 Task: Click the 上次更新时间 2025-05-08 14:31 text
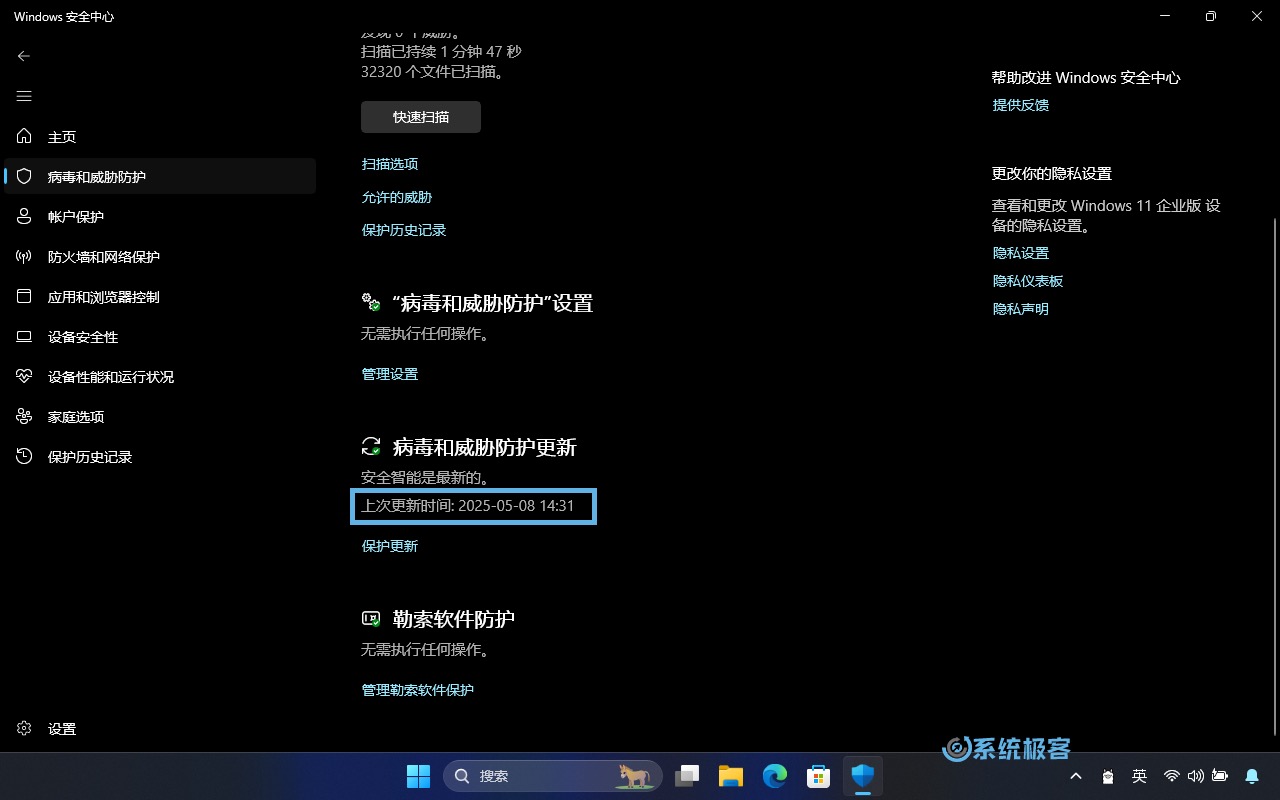[x=468, y=506]
